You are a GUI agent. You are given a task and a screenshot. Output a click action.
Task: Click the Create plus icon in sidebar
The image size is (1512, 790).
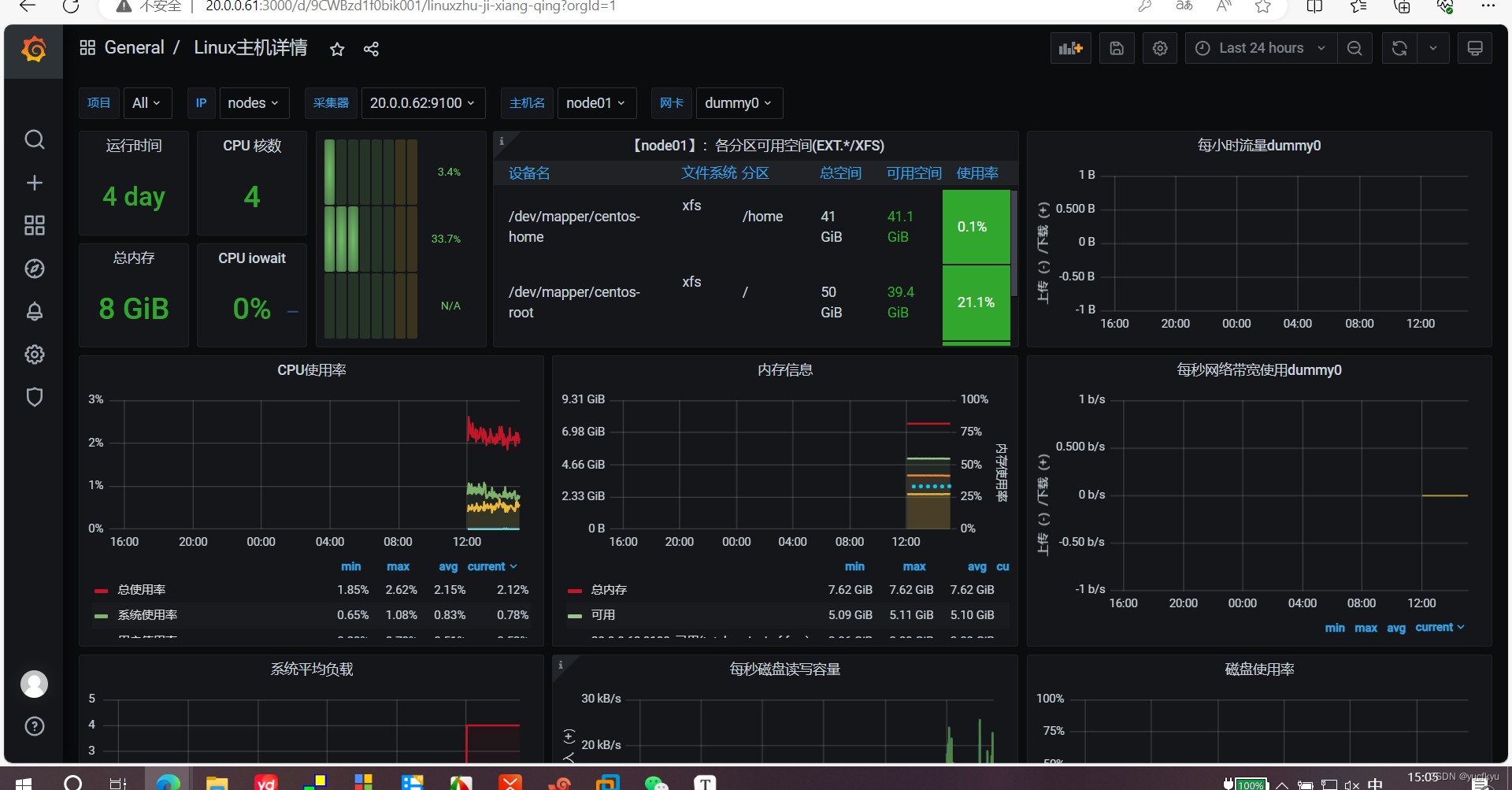[34, 183]
